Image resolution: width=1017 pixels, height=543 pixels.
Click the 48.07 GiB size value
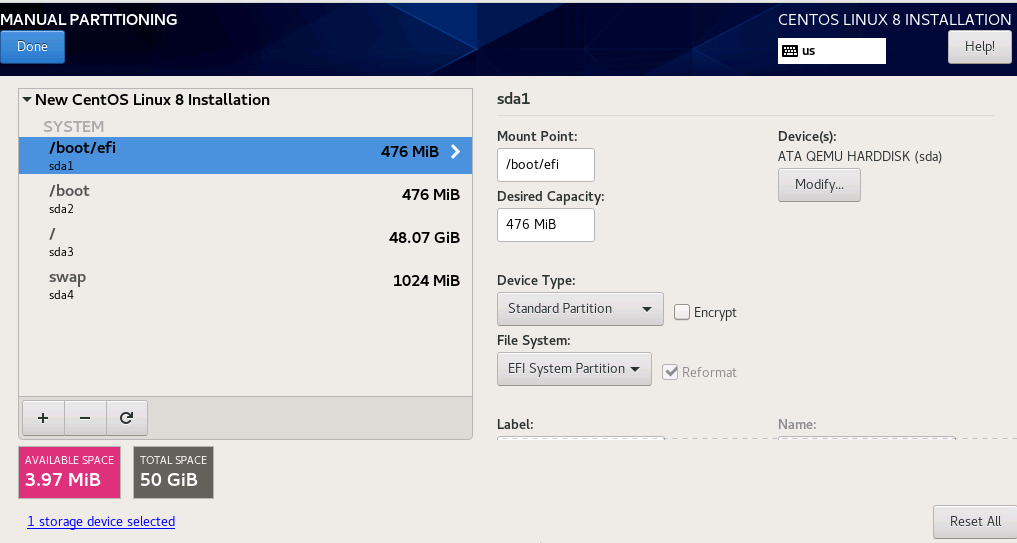[x=424, y=237]
